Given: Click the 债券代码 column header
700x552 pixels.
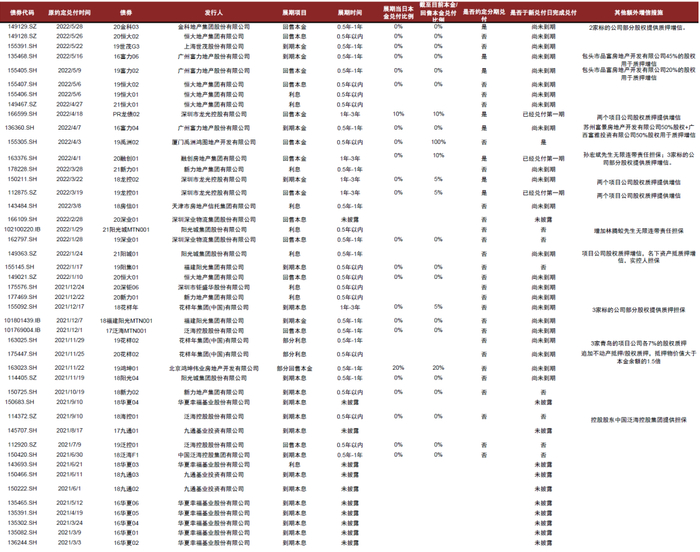Looking at the screenshot, I should click(x=22, y=13).
